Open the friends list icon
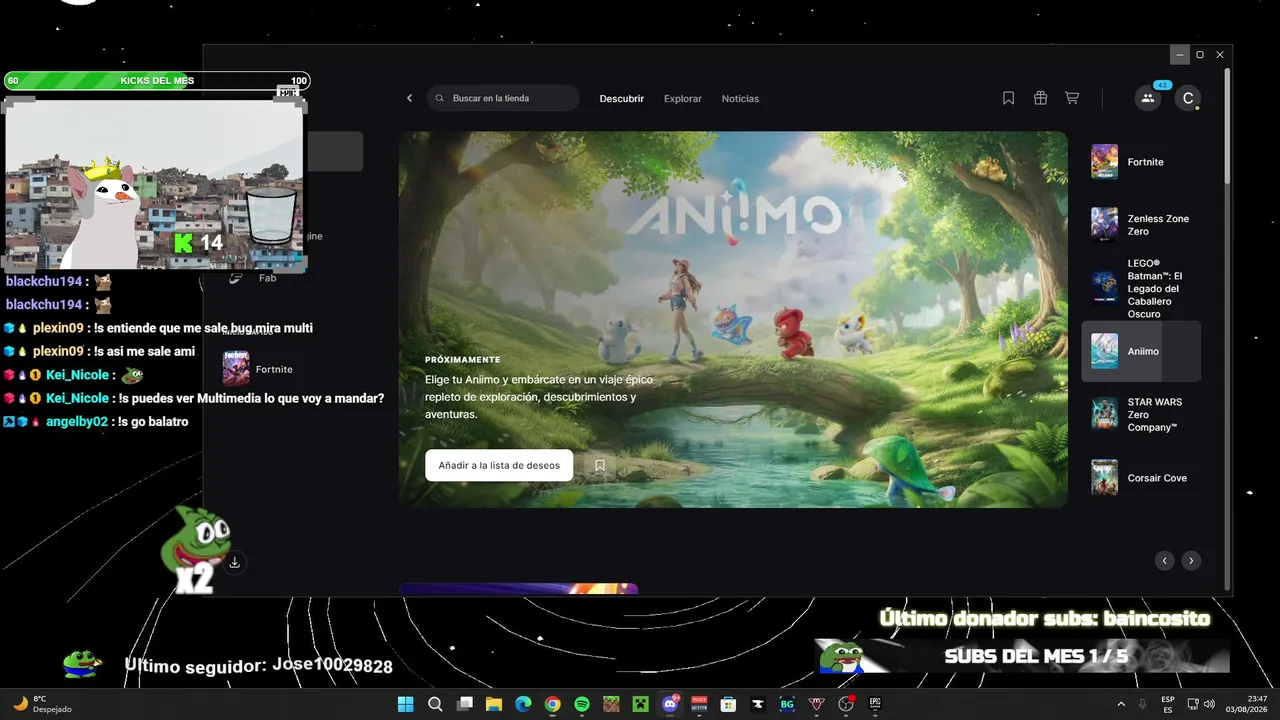This screenshot has height=720, width=1280. click(1148, 98)
